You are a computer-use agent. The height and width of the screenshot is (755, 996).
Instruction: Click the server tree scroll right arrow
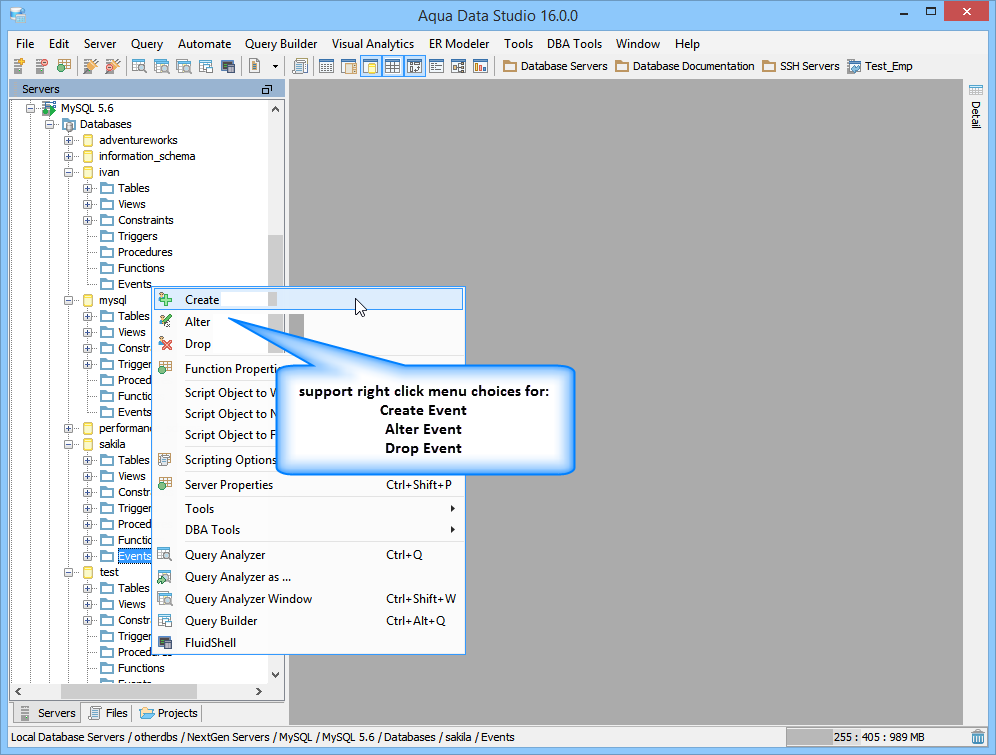click(259, 692)
